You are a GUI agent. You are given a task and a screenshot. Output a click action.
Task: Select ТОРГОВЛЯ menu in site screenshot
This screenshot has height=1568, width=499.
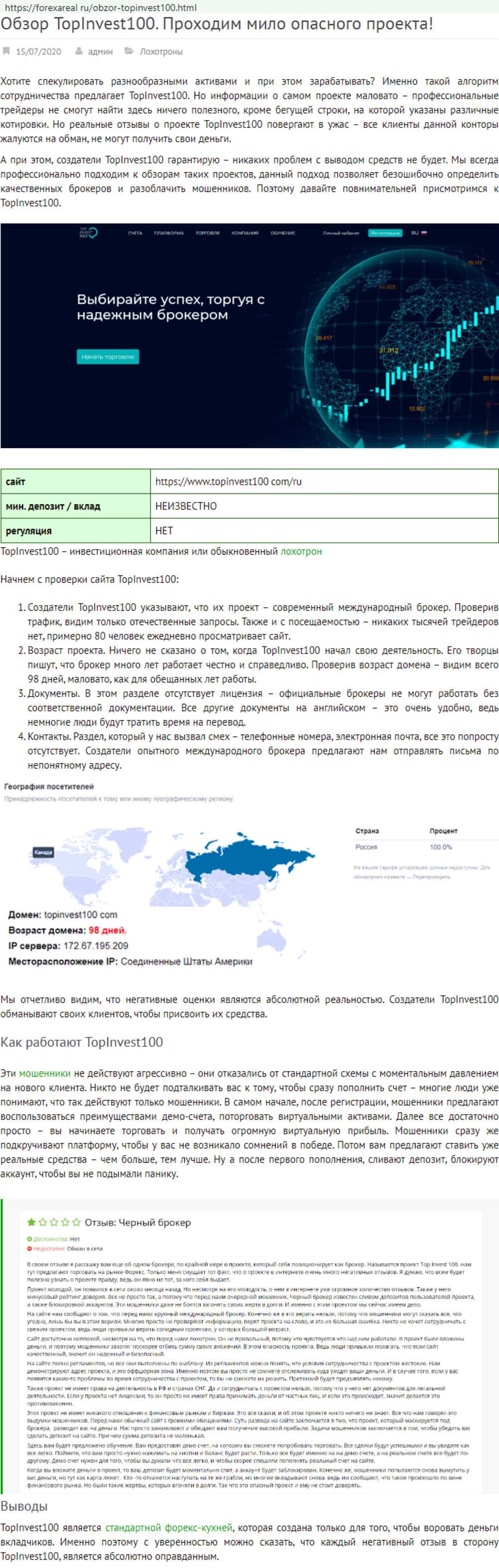coord(208,233)
